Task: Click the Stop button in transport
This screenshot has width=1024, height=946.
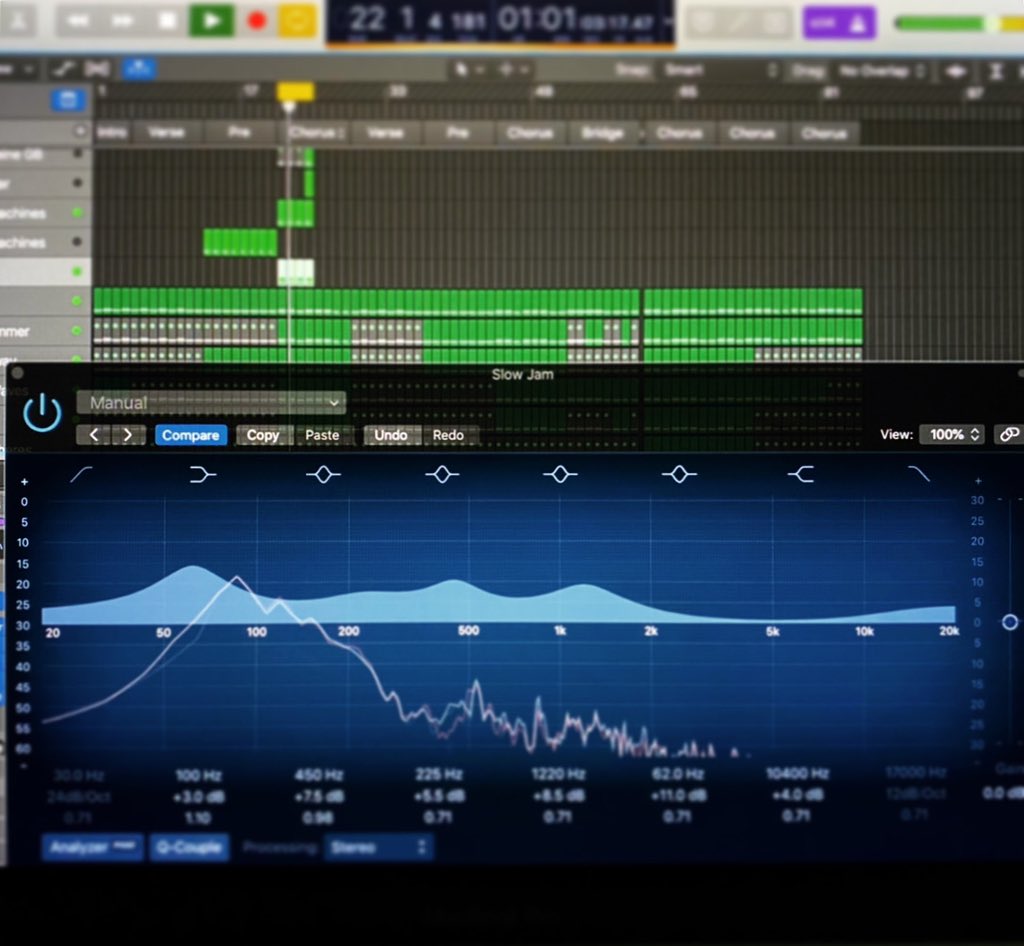Action: [167, 21]
